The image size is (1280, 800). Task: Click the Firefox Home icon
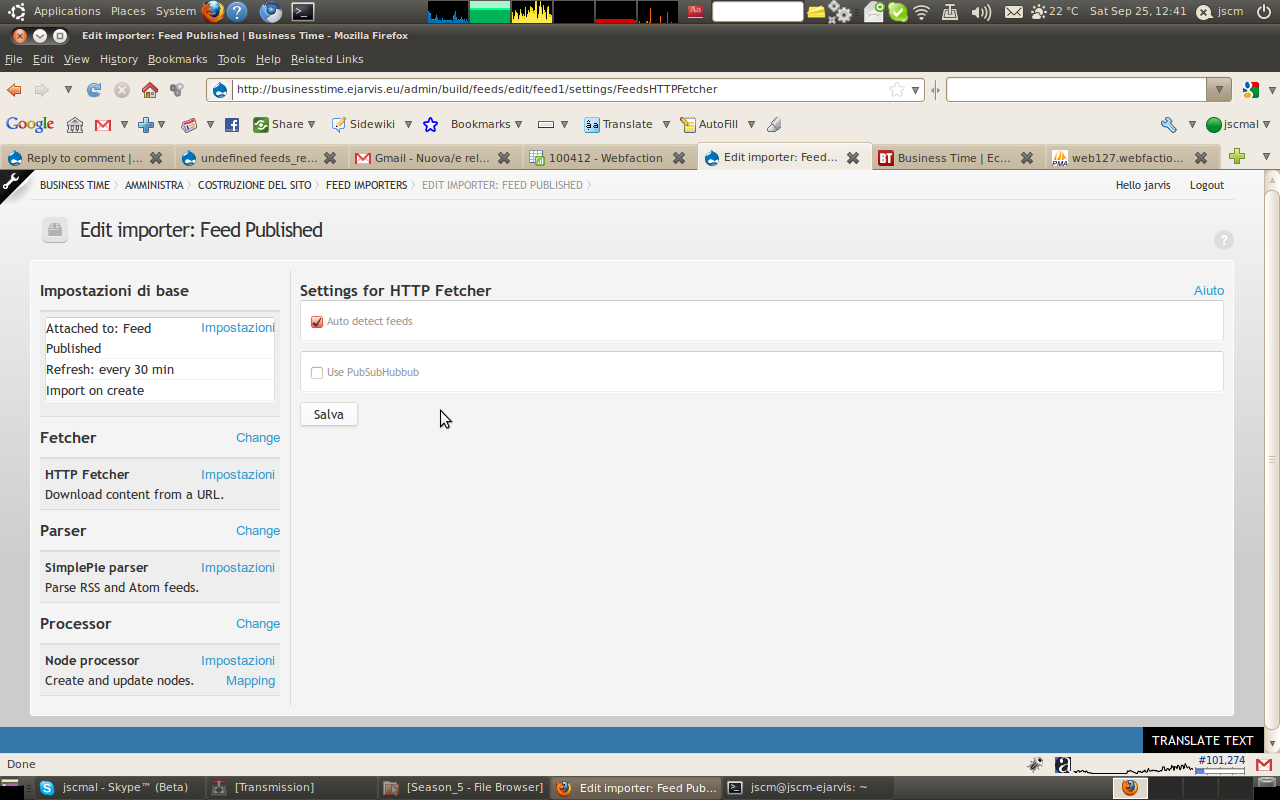point(150,89)
